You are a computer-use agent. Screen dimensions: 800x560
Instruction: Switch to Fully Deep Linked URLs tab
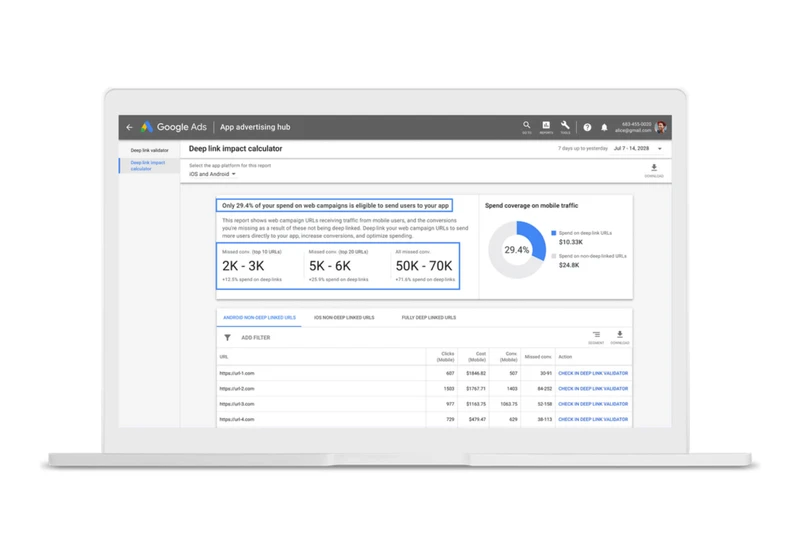click(429, 318)
